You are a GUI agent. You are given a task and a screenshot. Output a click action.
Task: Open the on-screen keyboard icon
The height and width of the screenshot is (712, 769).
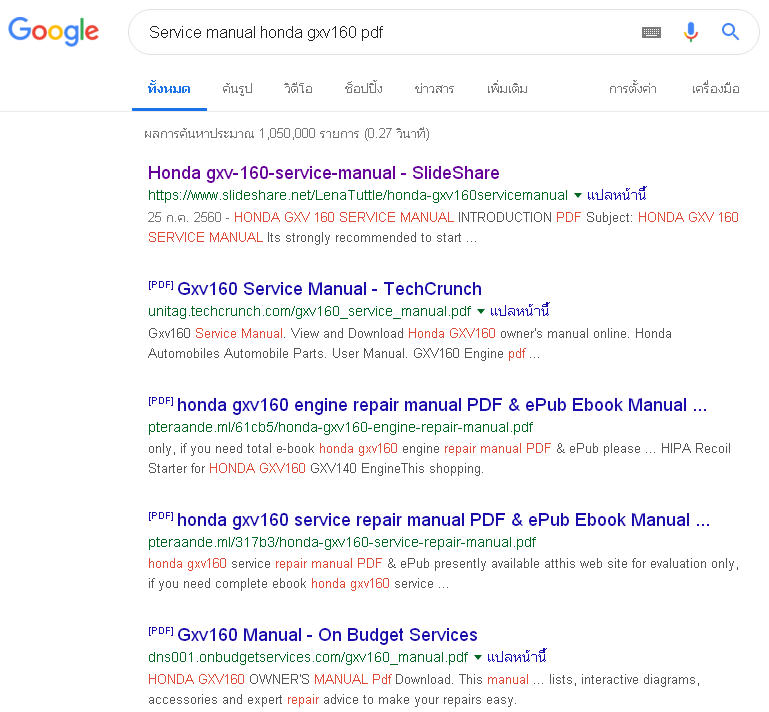[651, 32]
